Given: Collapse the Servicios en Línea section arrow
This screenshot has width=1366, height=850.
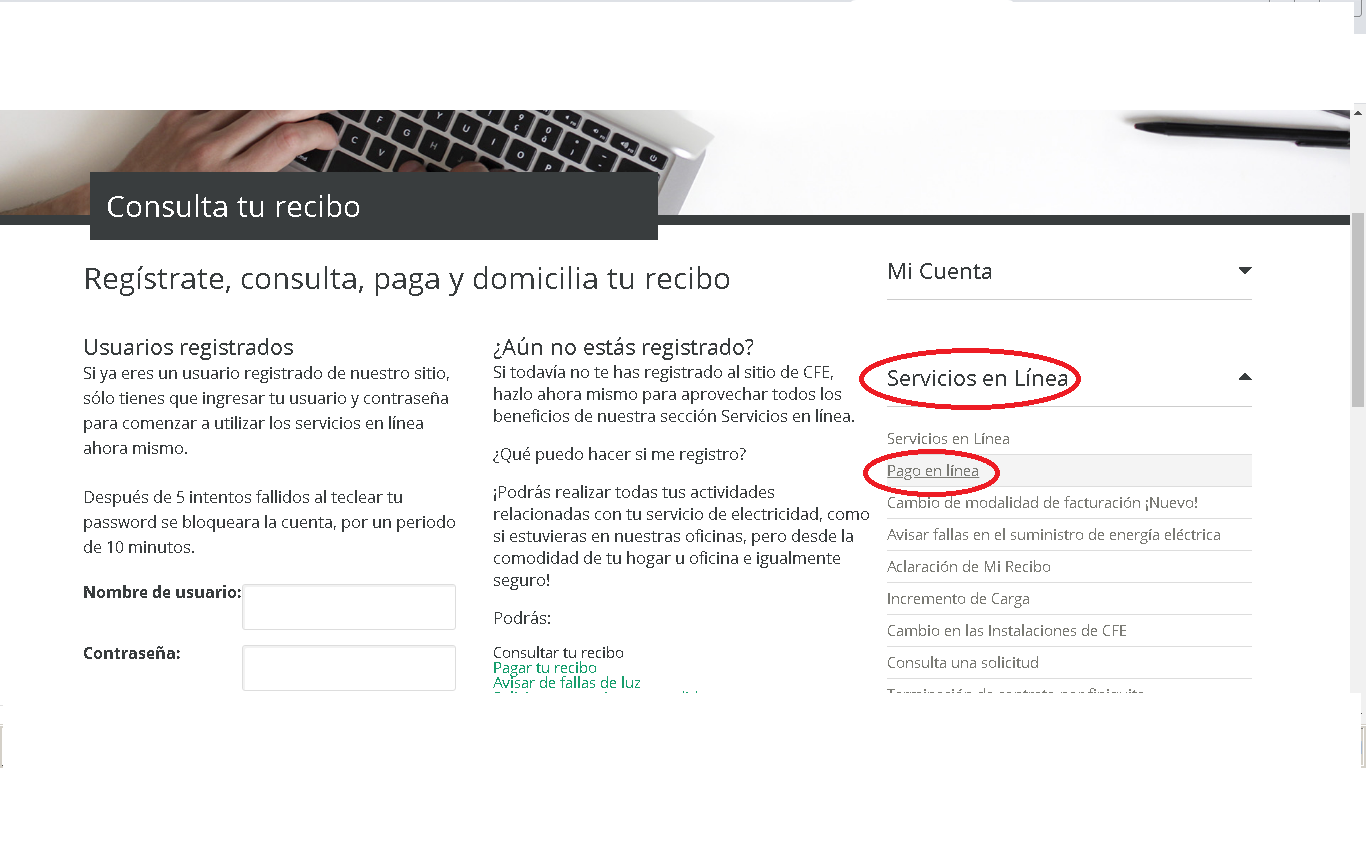Looking at the screenshot, I should pos(1245,377).
